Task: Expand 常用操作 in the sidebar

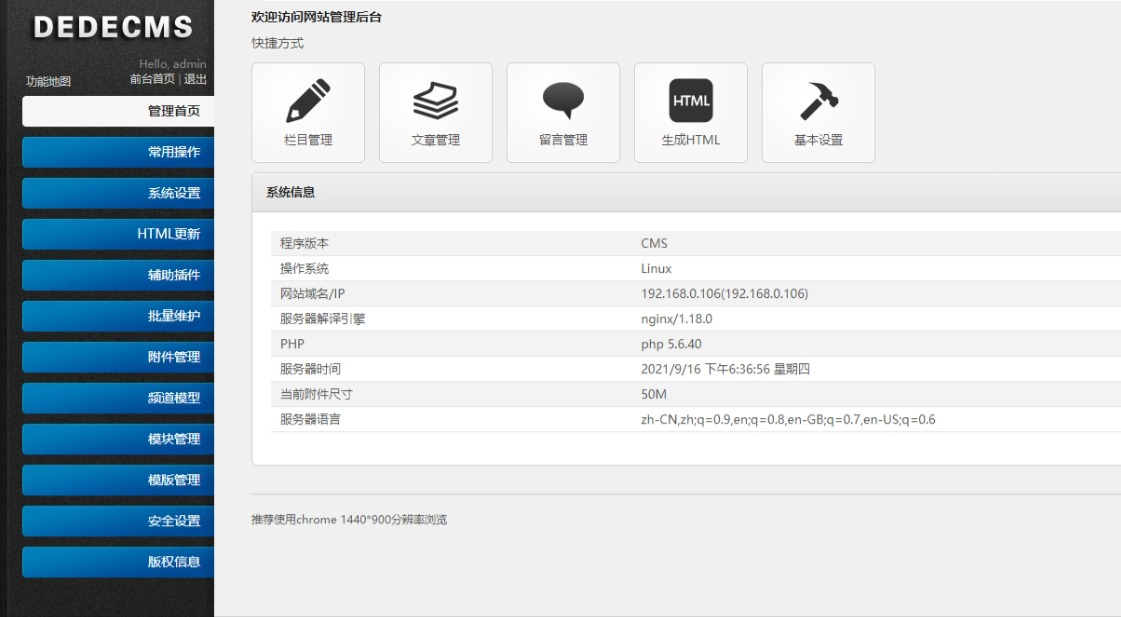Action: tap(116, 152)
